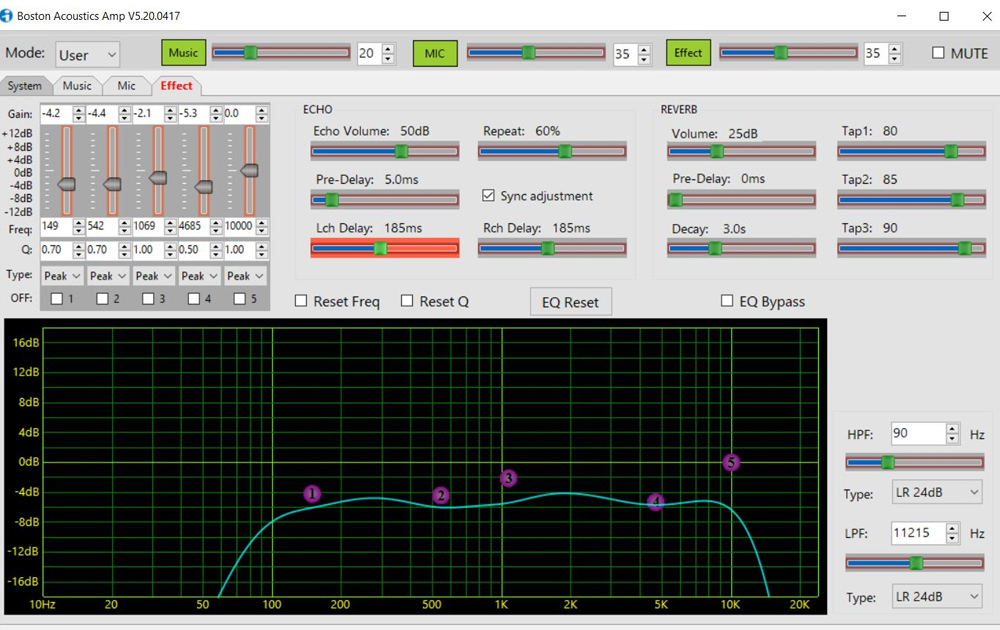The image size is (1000, 630).
Task: Click band 1 Gain field showing -4.2
Action: (56, 114)
